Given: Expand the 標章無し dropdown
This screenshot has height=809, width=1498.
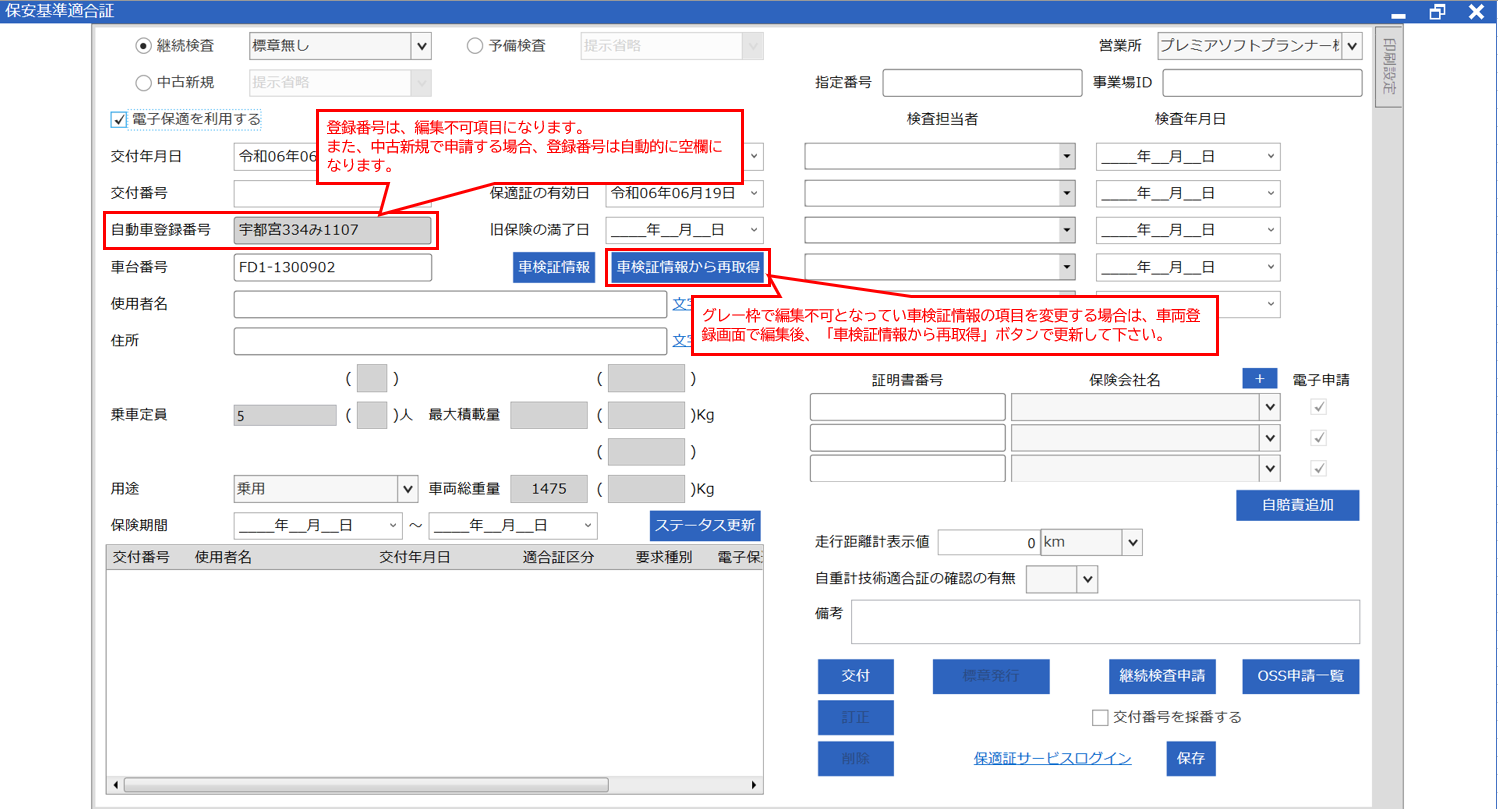Looking at the screenshot, I should coord(421,46).
